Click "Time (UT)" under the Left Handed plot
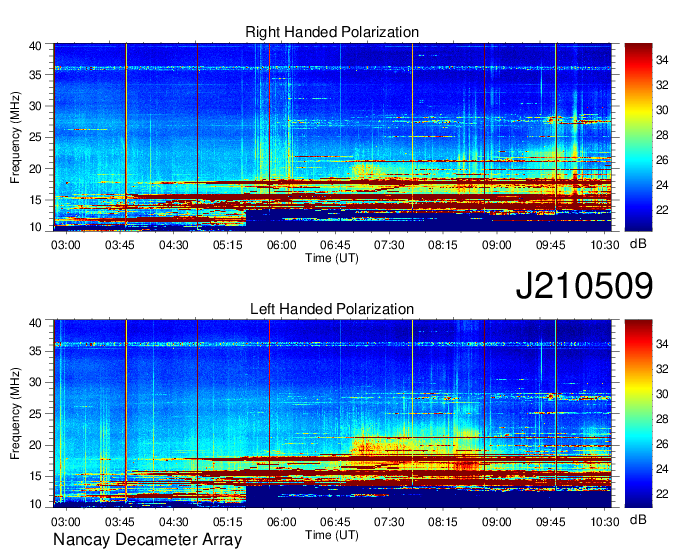 [x=332, y=535]
